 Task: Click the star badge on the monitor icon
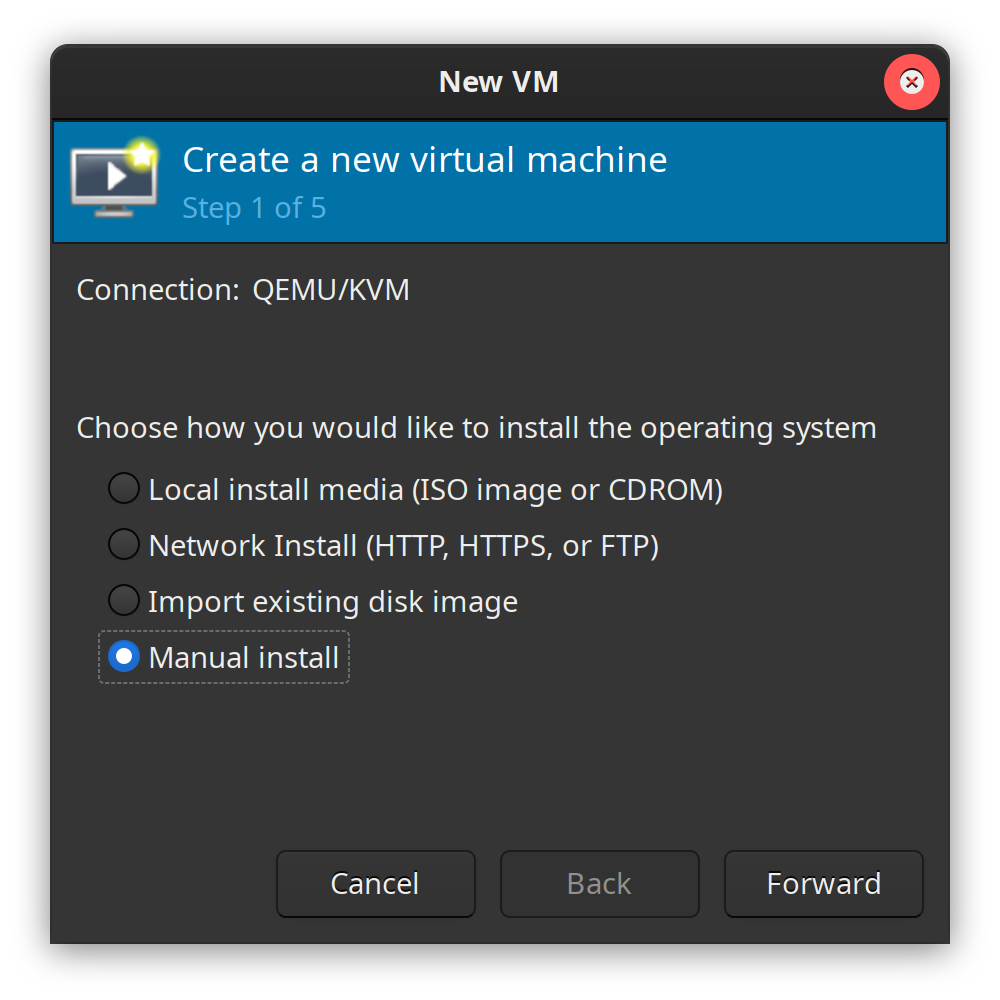tap(143, 154)
